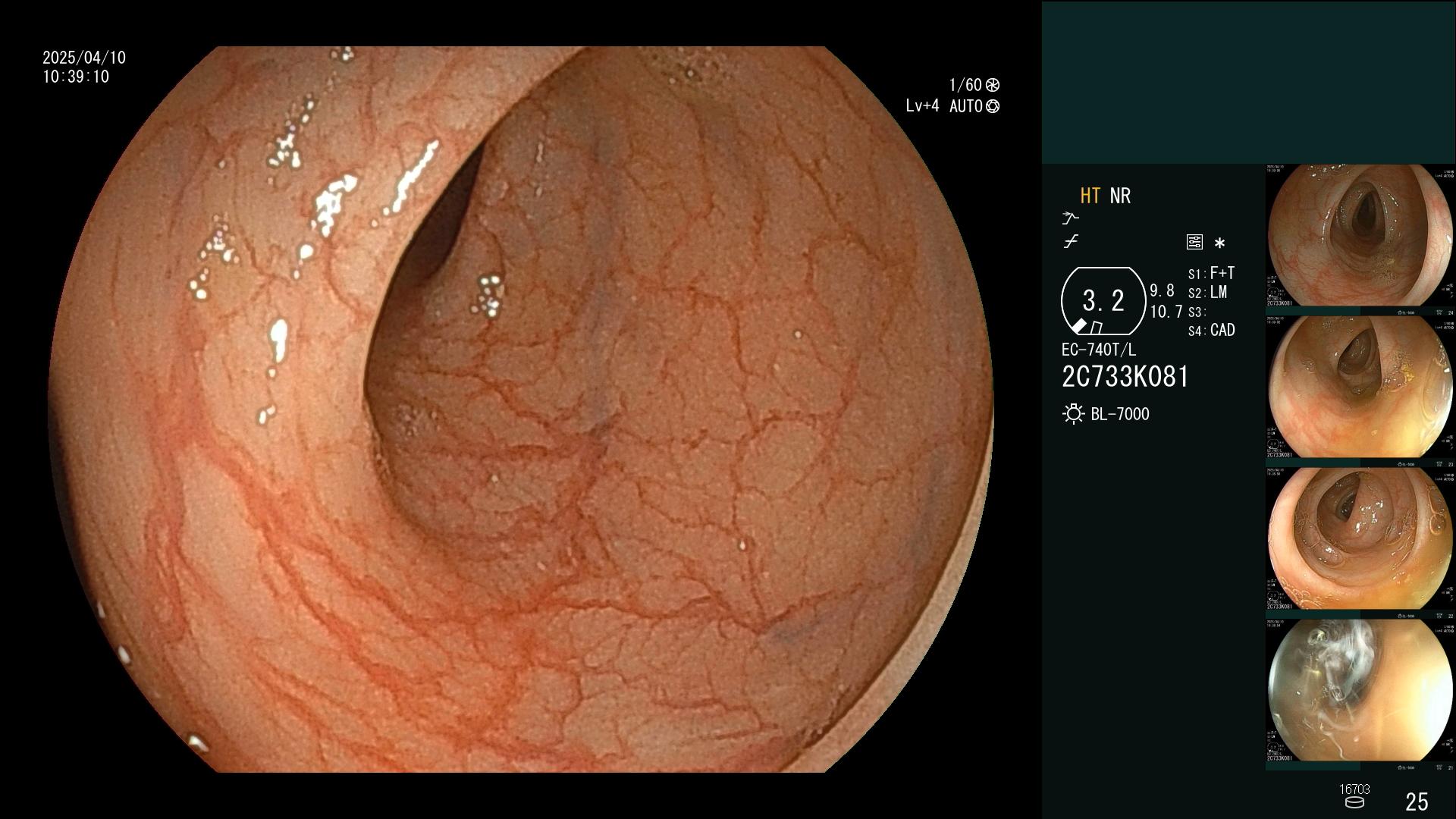Click the image counter 25
1456x819 pixels.
[1417, 802]
